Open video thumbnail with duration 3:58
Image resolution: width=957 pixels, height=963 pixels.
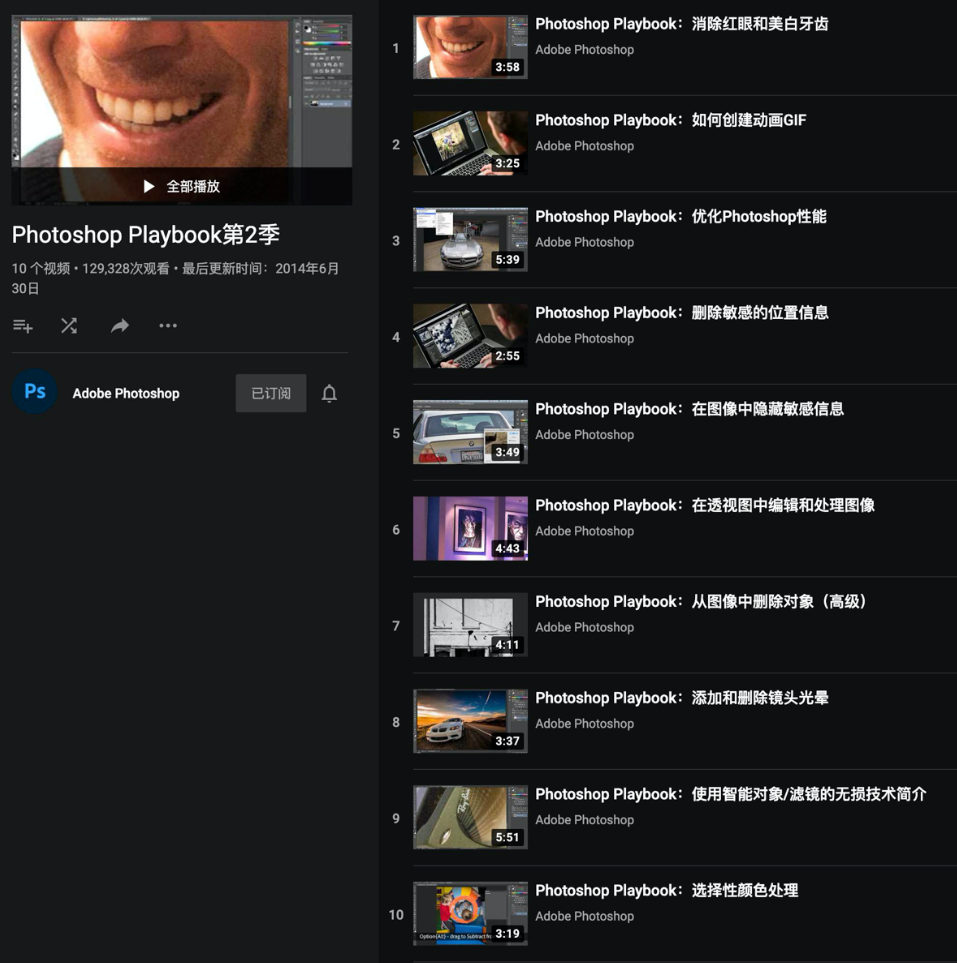[470, 47]
